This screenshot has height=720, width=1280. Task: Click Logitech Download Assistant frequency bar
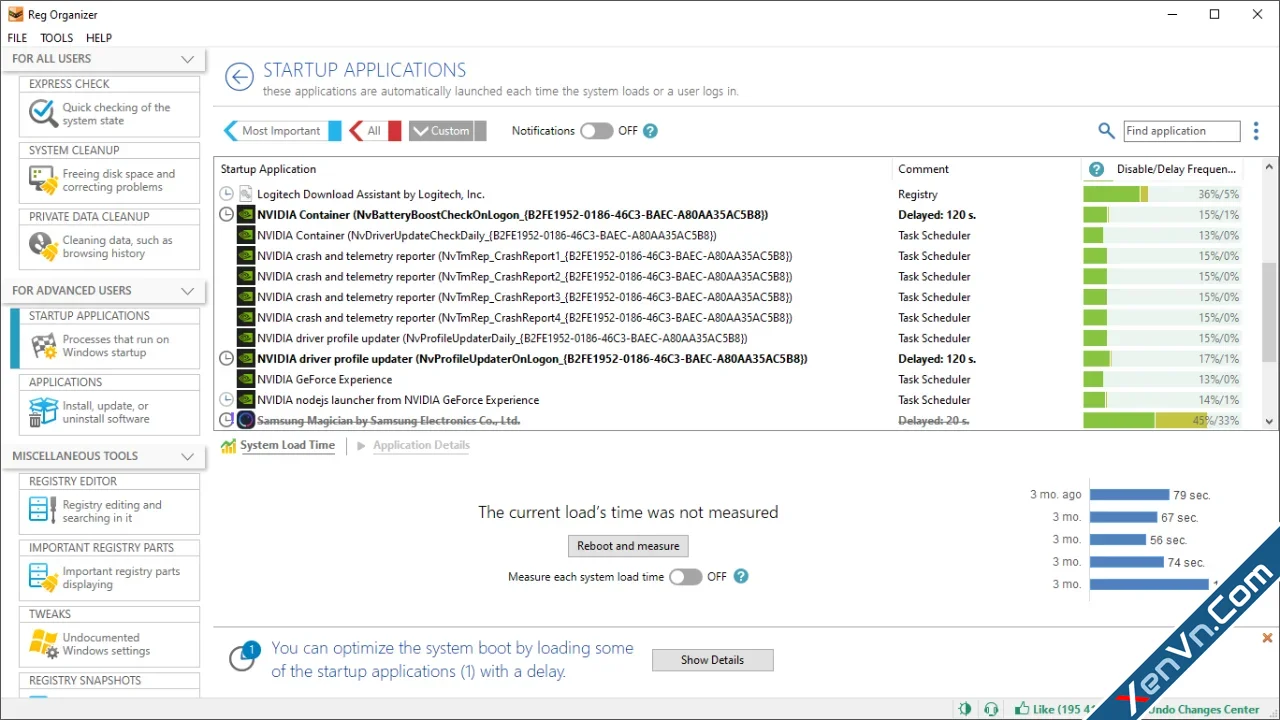[1162, 194]
